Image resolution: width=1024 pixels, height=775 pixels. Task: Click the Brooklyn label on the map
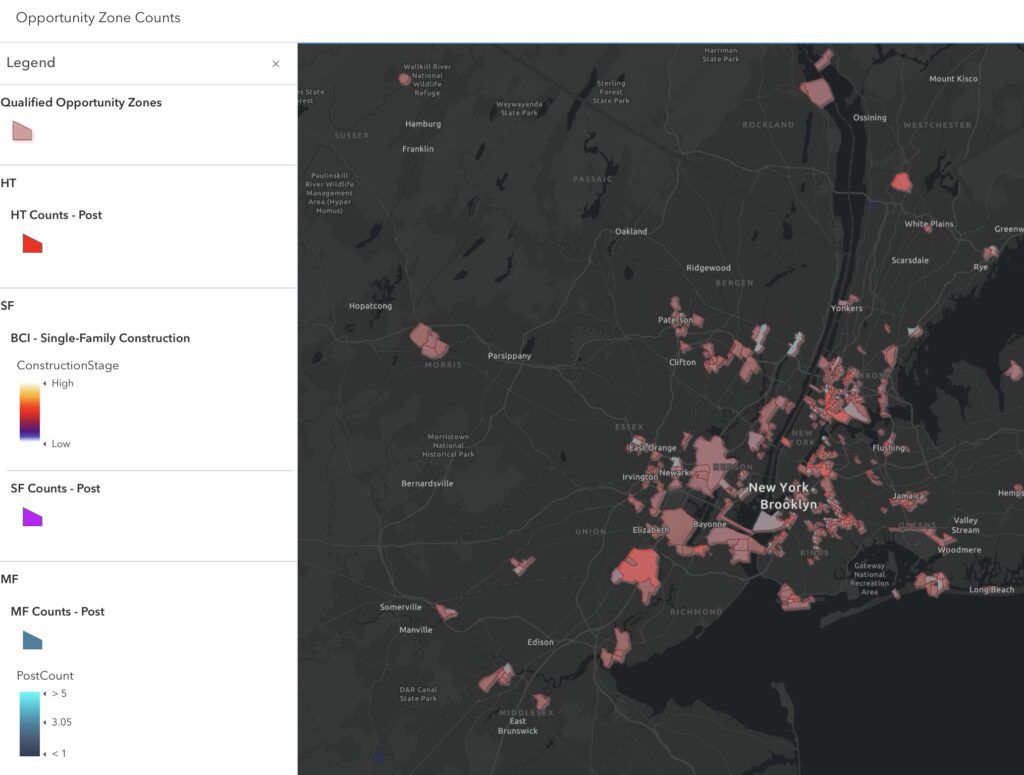point(788,505)
